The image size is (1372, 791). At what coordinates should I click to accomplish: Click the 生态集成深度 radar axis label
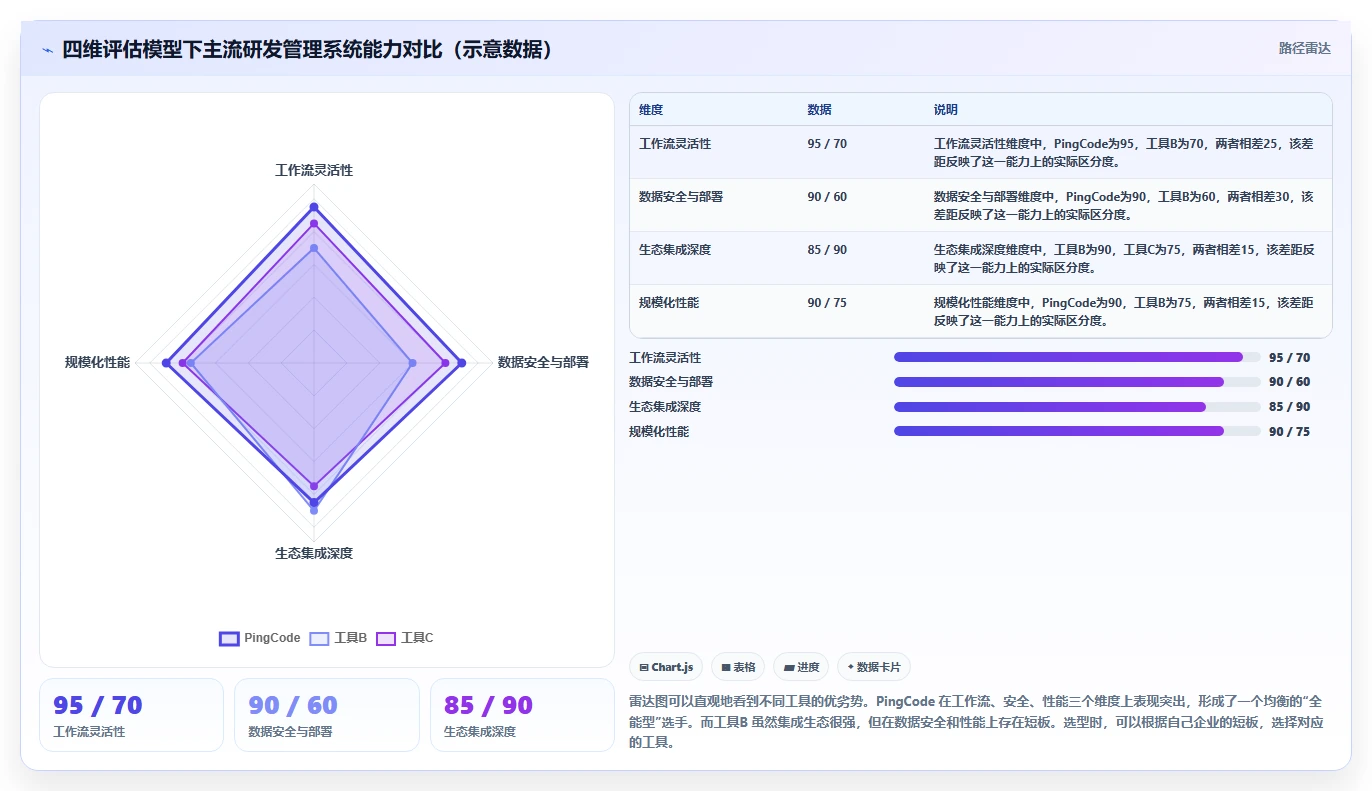coord(314,553)
